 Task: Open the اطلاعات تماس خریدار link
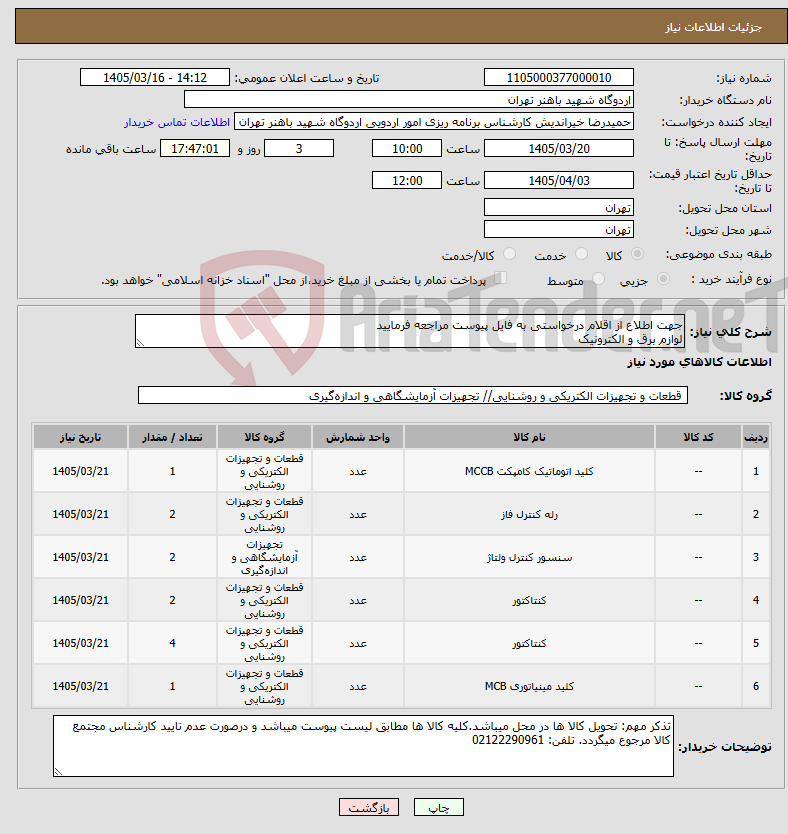[177, 122]
